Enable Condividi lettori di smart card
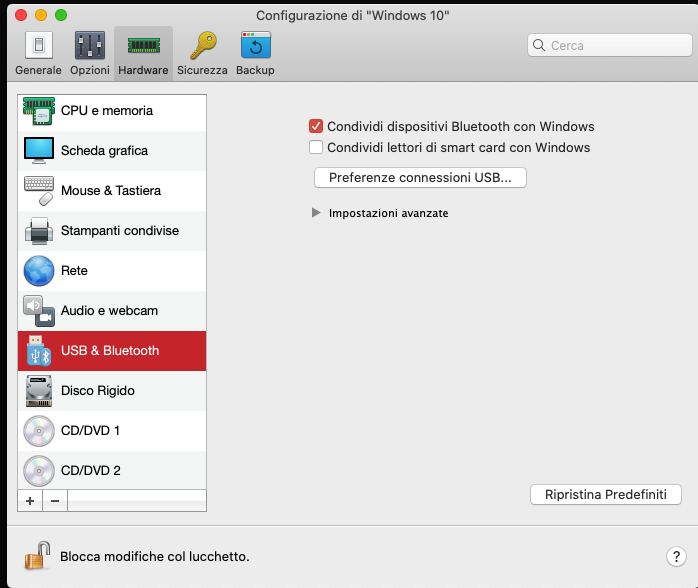This screenshot has height=588, width=698. pos(316,147)
